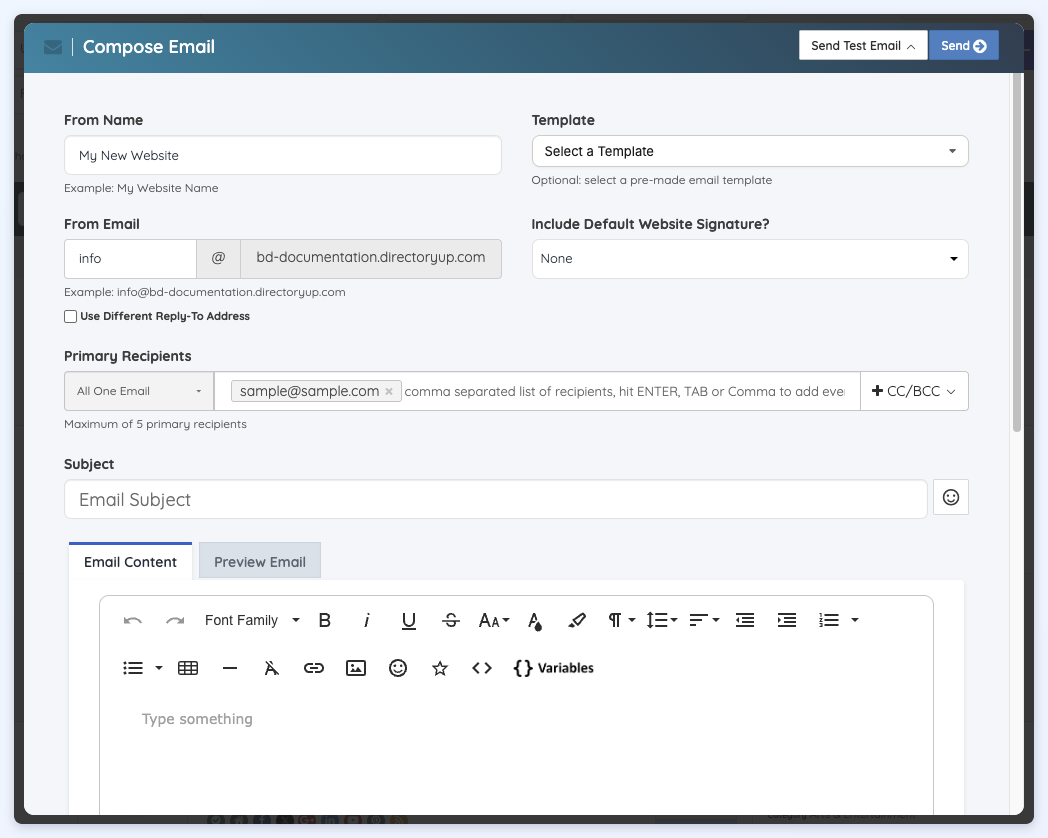The width and height of the screenshot is (1048, 838).
Task: Open the paragraph format menu
Action: [621, 621]
